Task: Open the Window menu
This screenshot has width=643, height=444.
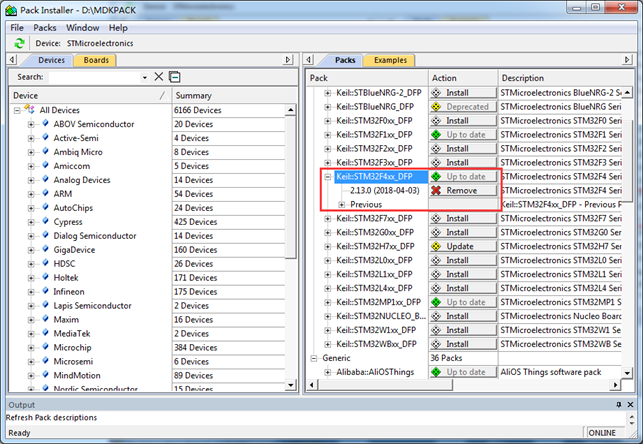Action: coord(83,27)
